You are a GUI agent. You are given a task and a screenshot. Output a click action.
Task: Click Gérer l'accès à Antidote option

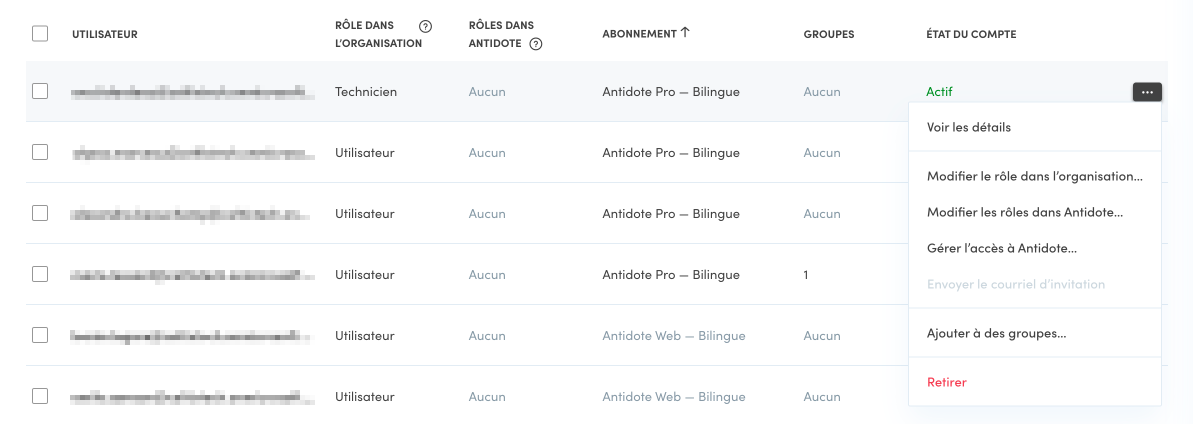[x=1001, y=248]
